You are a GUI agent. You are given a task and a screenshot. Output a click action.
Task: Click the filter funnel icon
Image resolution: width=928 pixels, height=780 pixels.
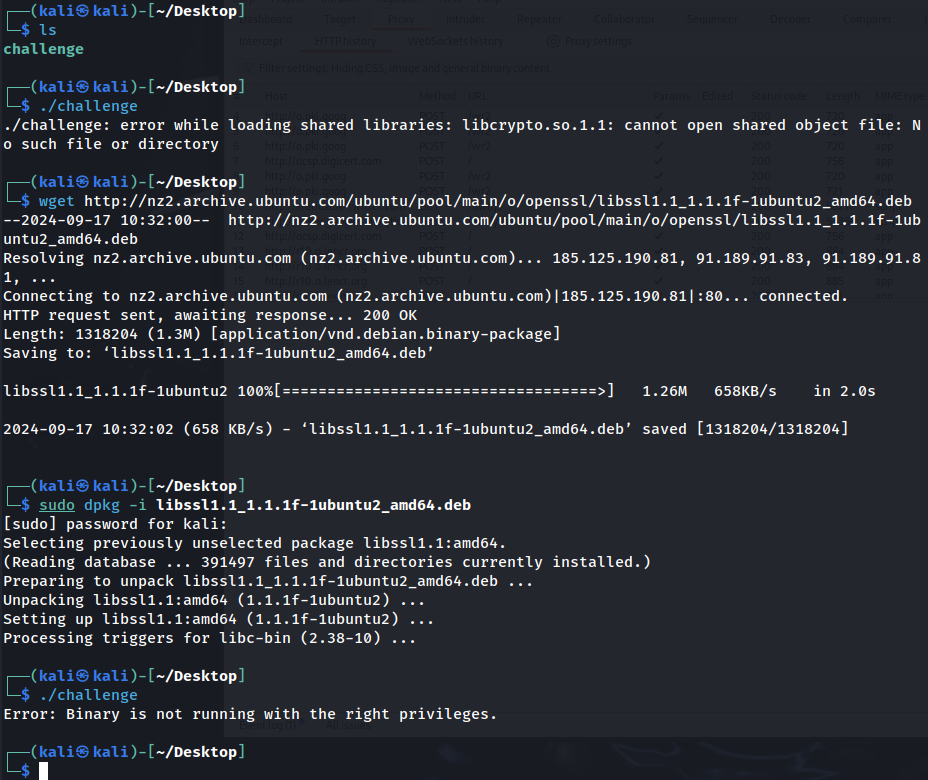(x=249, y=68)
